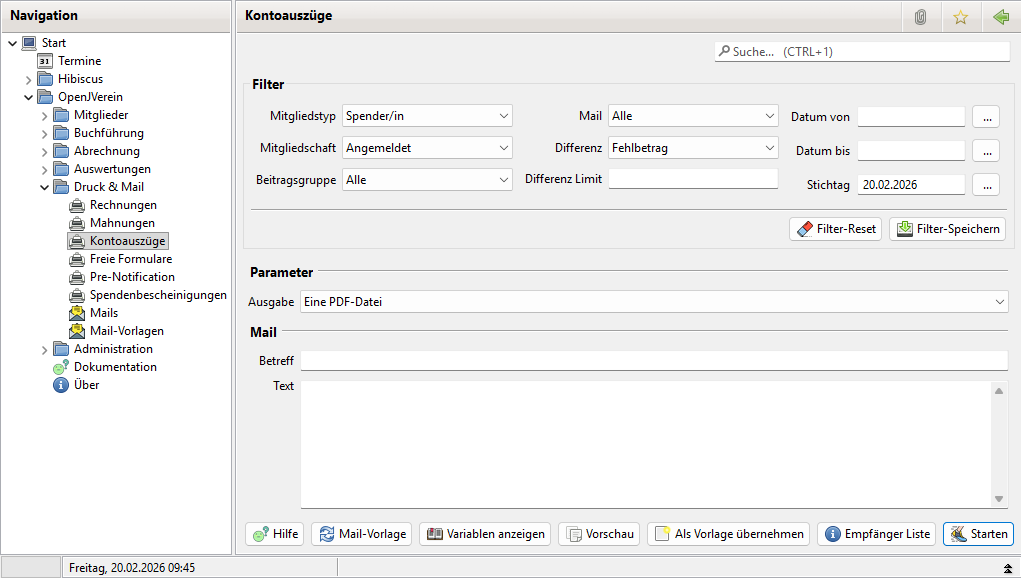Viewport: 1021px width, 578px height.
Task: Expand the Mitglieder folder
Action: point(44,115)
